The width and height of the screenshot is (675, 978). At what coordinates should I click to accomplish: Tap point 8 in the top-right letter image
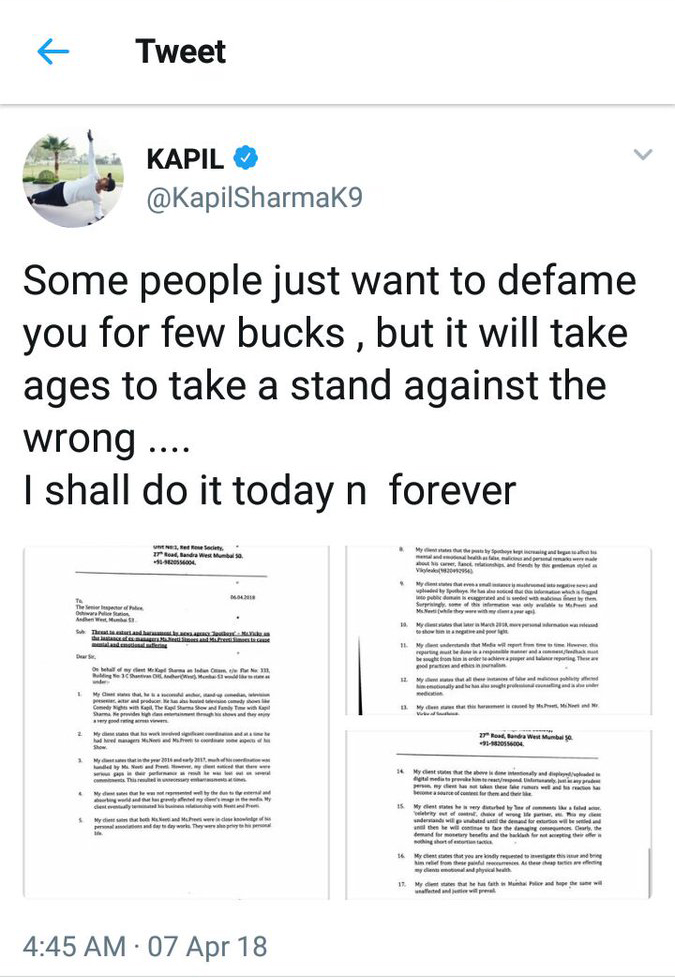point(498,561)
